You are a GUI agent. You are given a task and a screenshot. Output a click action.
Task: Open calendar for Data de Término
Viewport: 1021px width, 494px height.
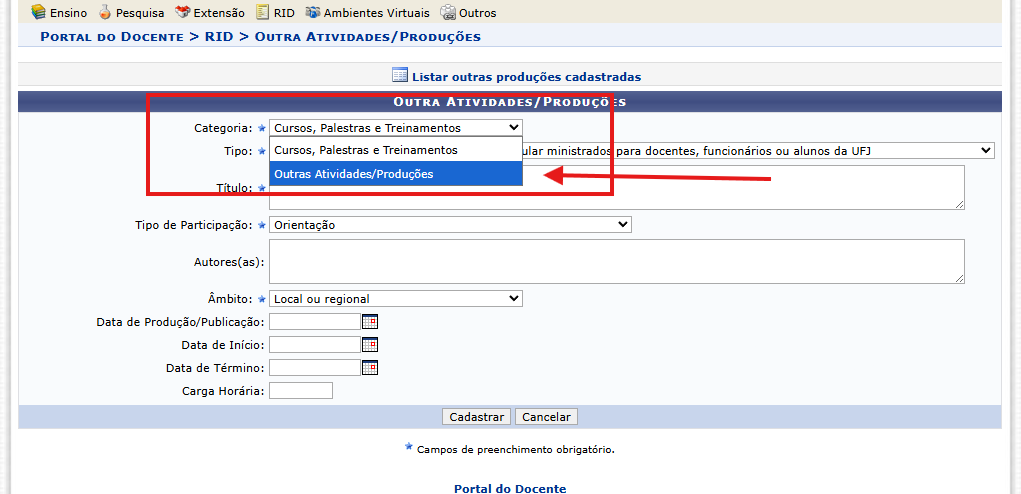pos(370,368)
